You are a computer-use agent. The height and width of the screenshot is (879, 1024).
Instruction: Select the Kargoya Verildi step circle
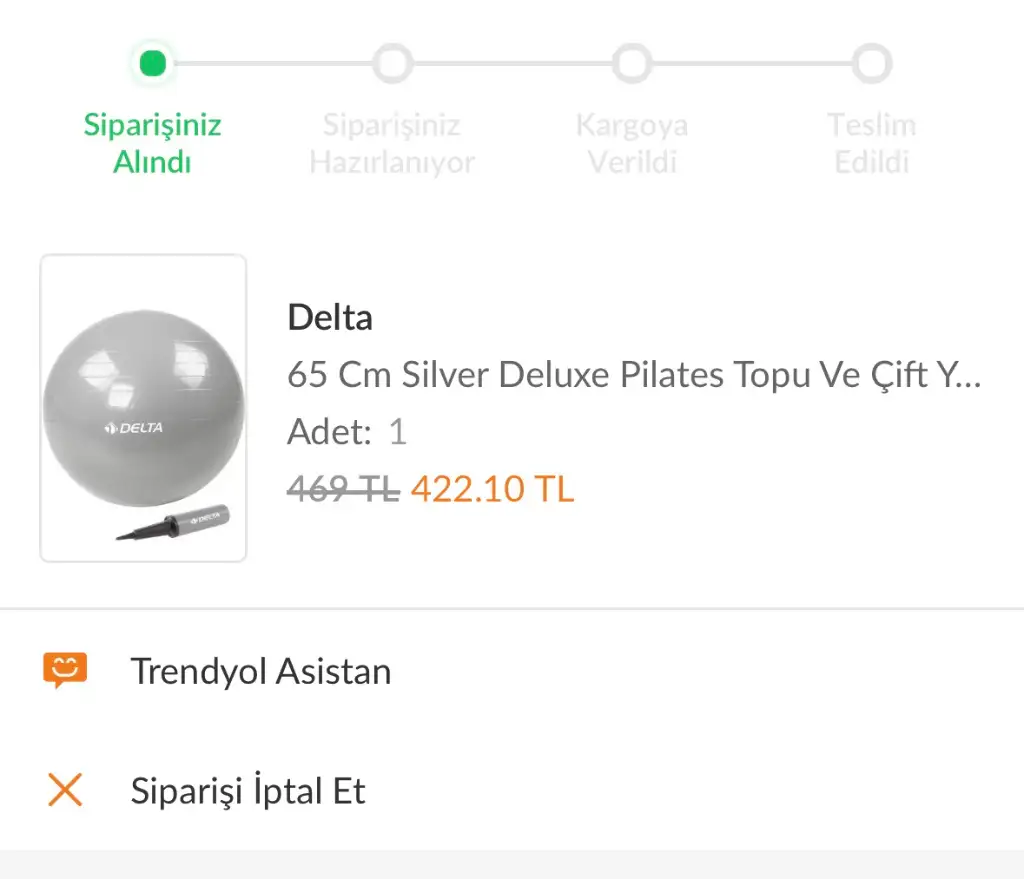tap(632, 63)
